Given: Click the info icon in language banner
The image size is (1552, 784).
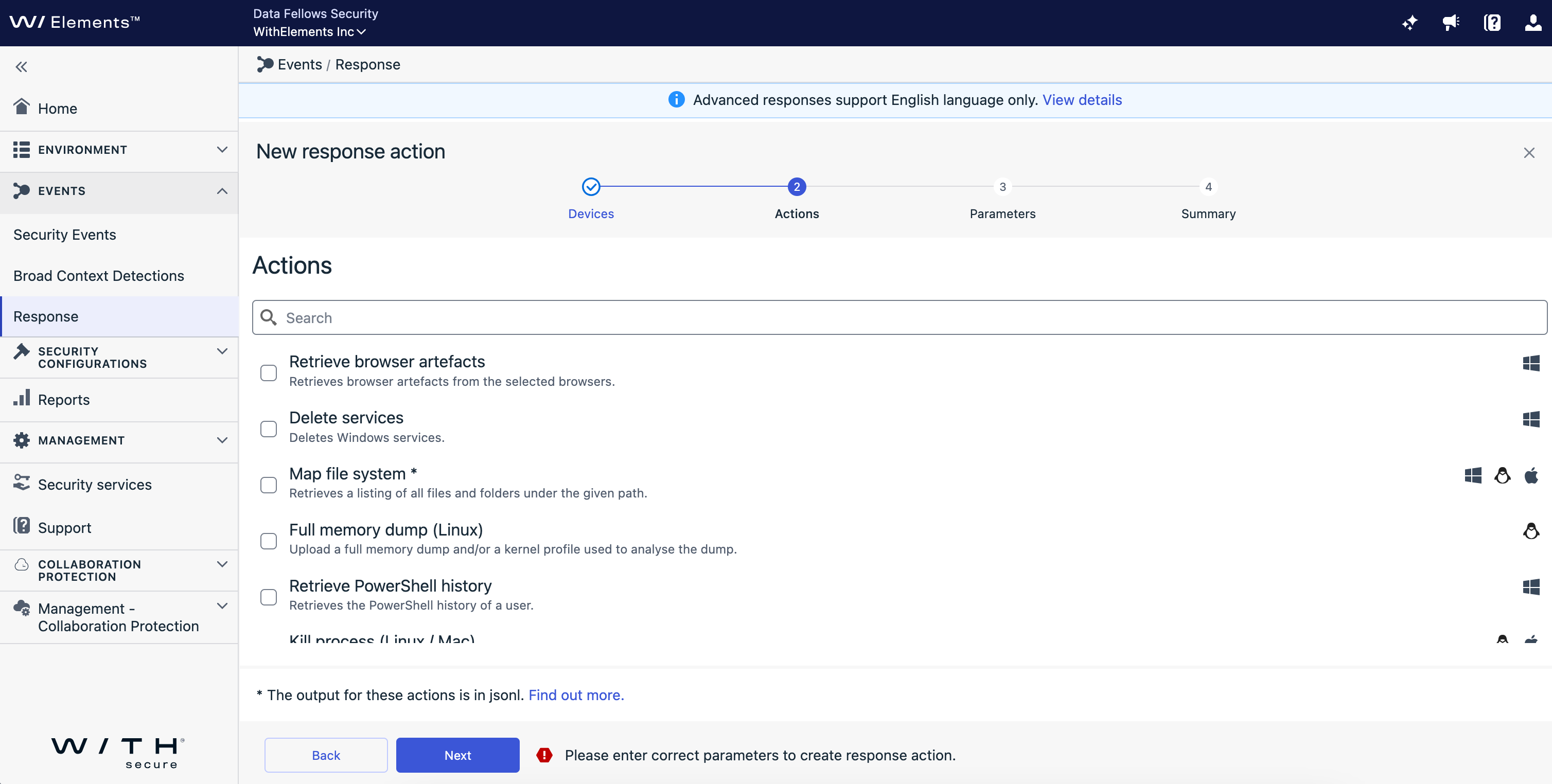Looking at the screenshot, I should pos(676,99).
